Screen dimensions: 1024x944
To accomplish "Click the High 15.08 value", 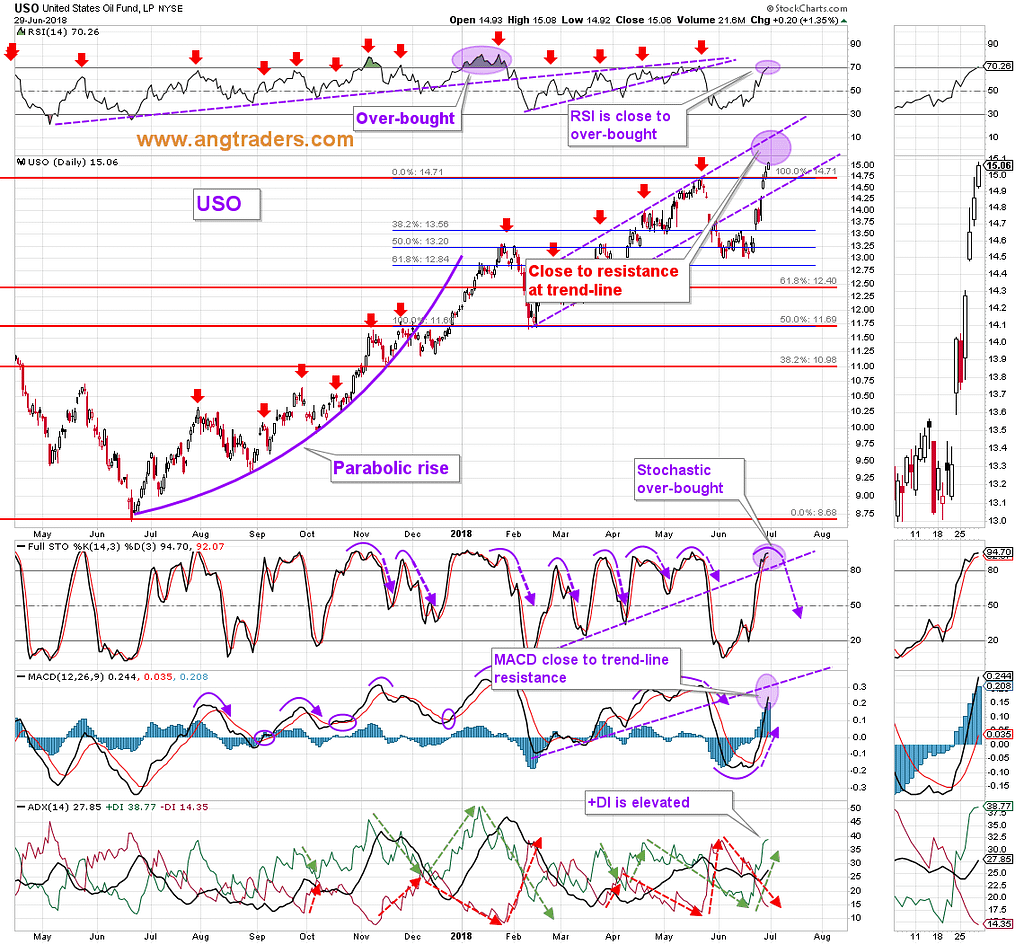I will (532, 20).
